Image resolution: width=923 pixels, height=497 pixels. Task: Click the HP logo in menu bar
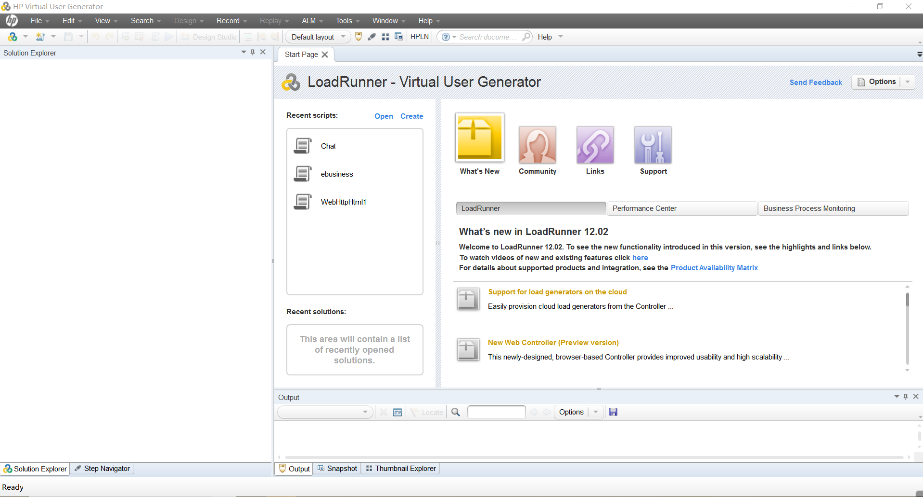(x=11, y=21)
